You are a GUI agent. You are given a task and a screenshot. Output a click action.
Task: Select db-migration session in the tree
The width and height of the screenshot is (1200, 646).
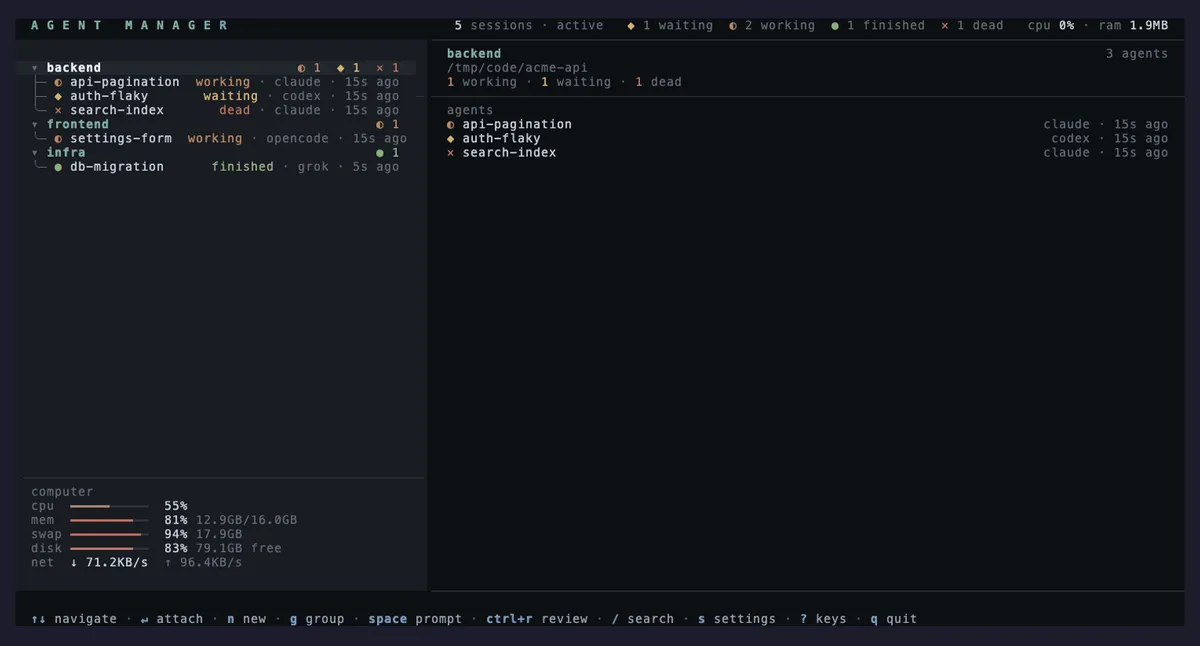point(216,166)
